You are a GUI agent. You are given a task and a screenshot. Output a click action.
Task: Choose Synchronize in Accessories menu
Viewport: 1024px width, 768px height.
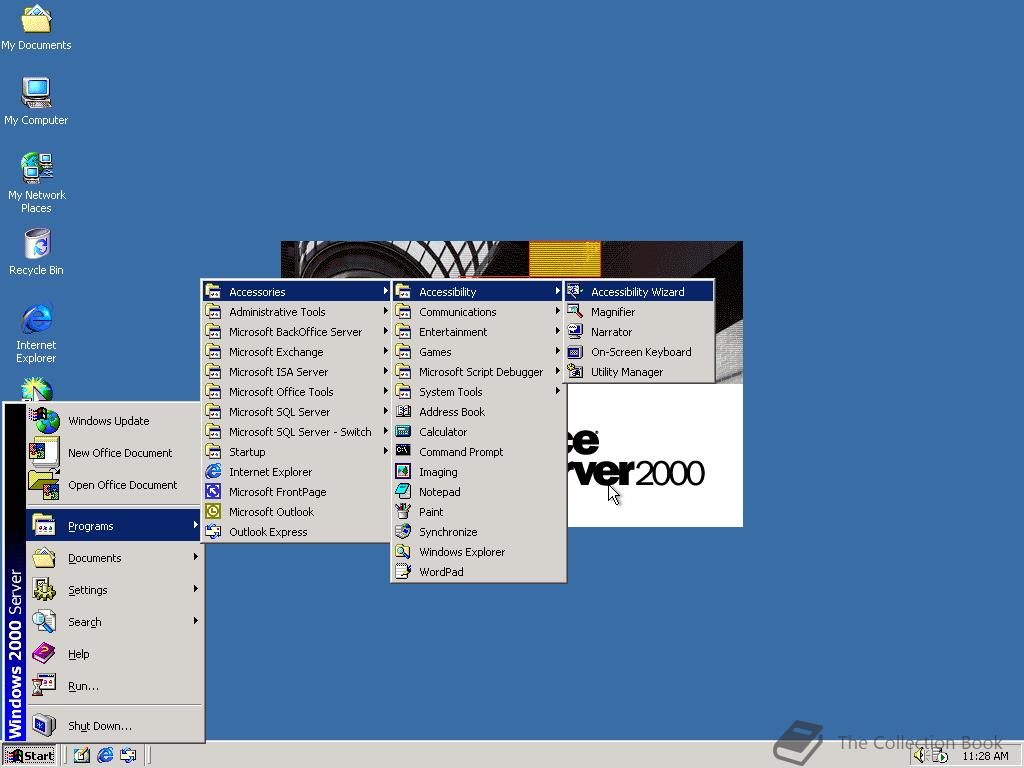click(478, 532)
